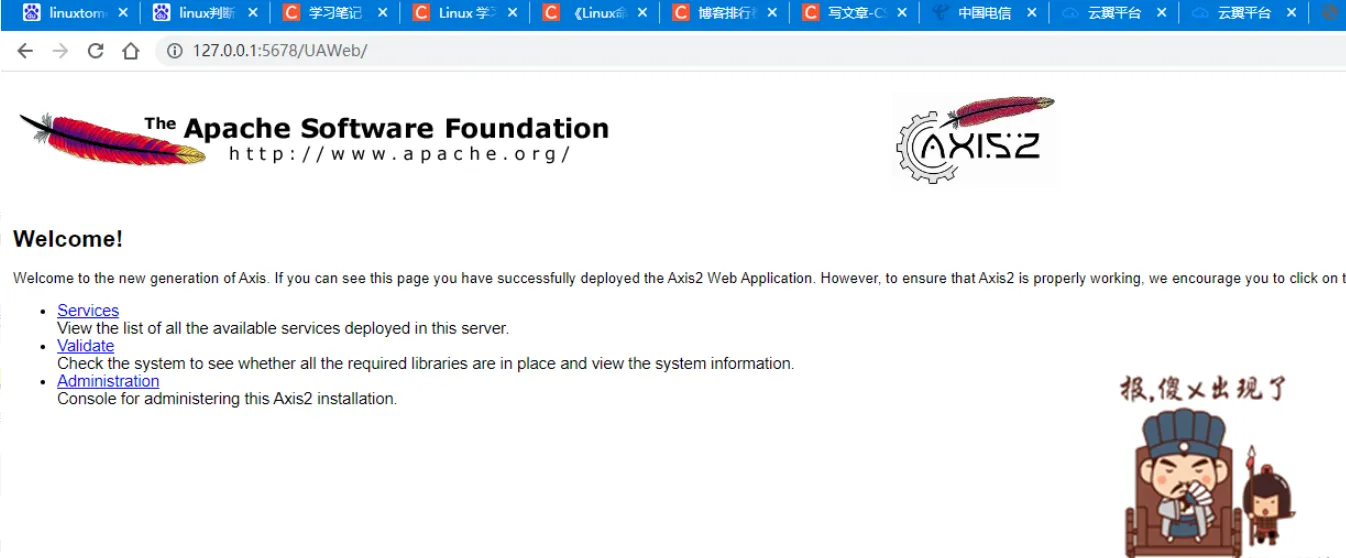Open the Administration console link
1346x558 pixels.
pyautogui.click(x=108, y=381)
